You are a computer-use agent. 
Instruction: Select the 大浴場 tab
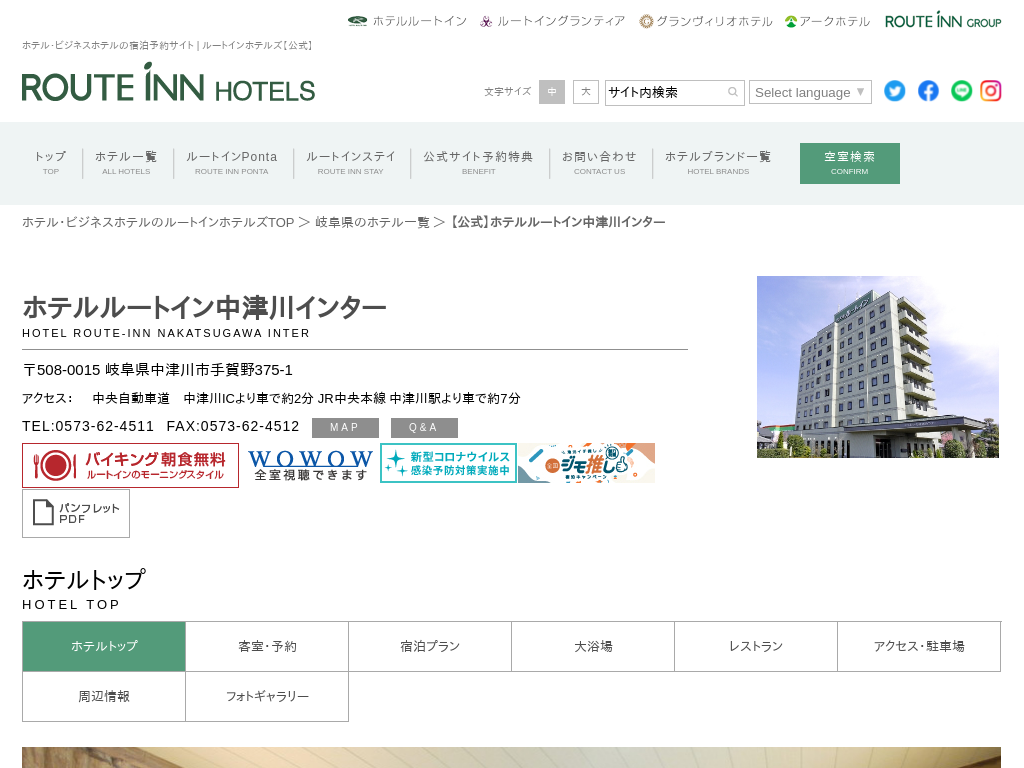coord(593,647)
